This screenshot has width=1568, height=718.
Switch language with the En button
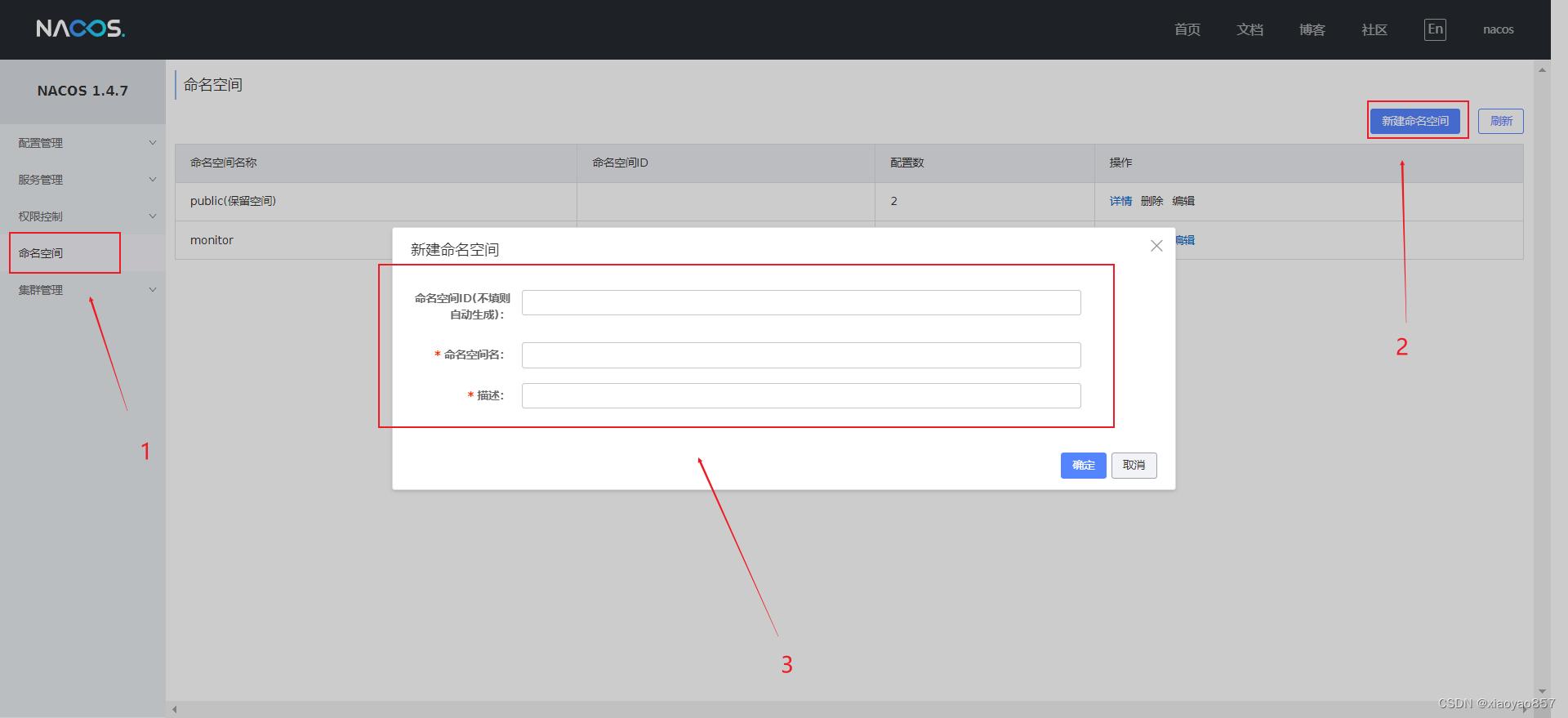pyautogui.click(x=1435, y=29)
